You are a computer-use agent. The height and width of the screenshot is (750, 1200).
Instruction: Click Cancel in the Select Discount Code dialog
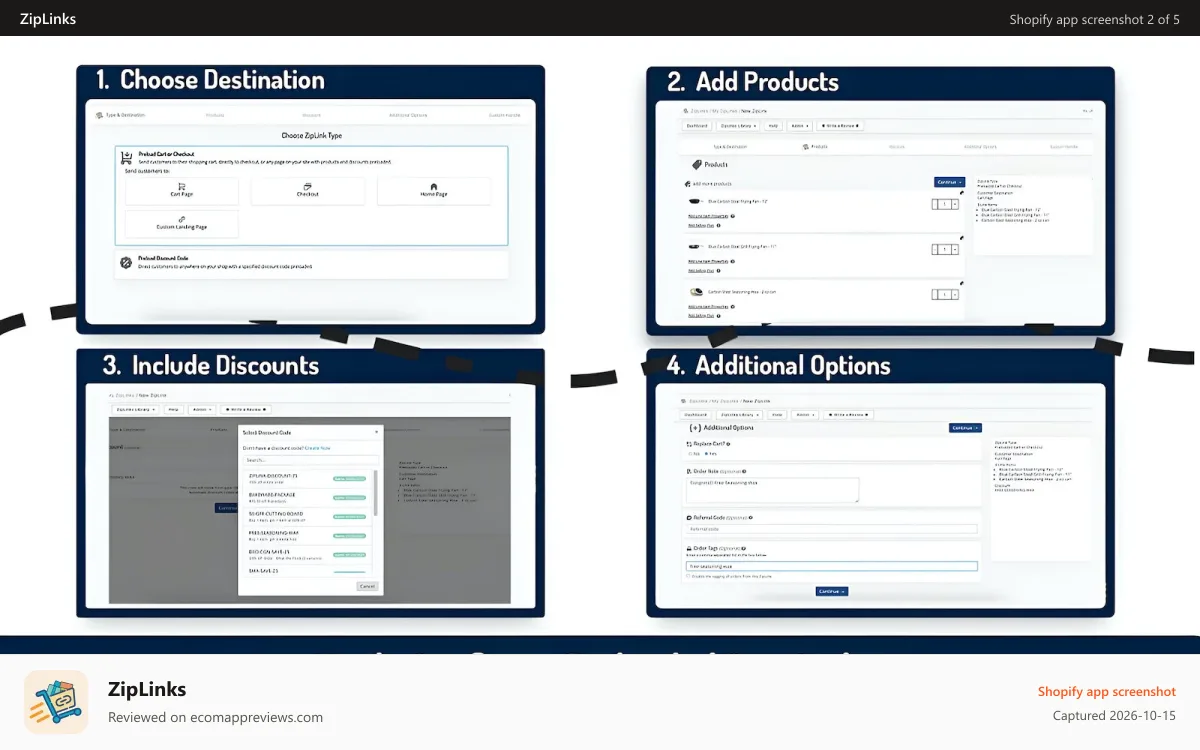coord(367,586)
